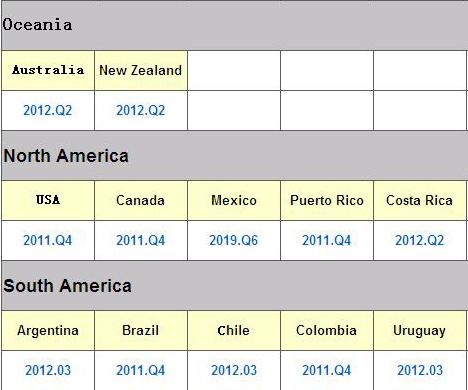Click the South America section heading
This screenshot has height=390, width=468.
point(67,286)
